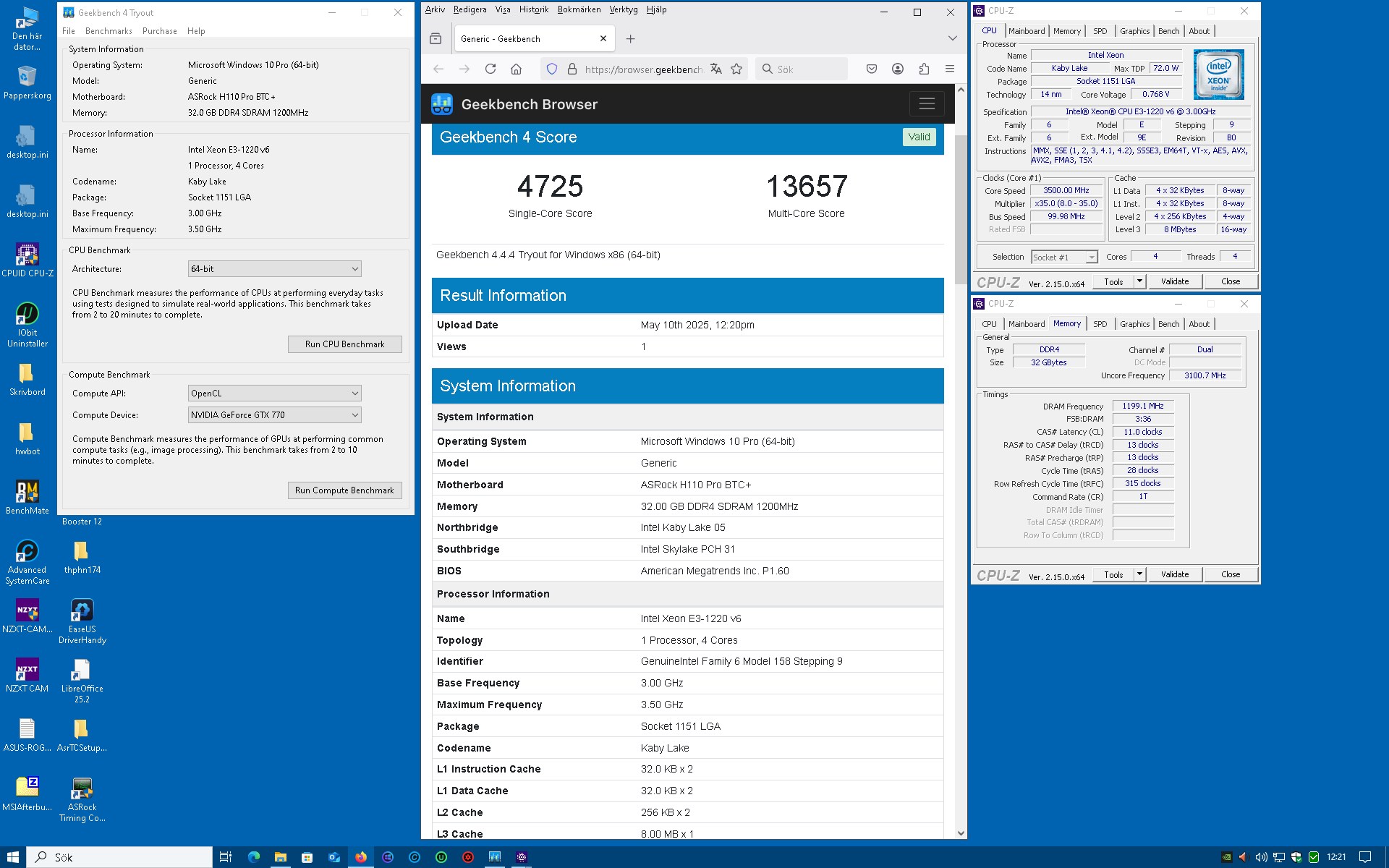Open Firefox account profile icon
This screenshot has width=1389, height=868.
click(x=898, y=69)
